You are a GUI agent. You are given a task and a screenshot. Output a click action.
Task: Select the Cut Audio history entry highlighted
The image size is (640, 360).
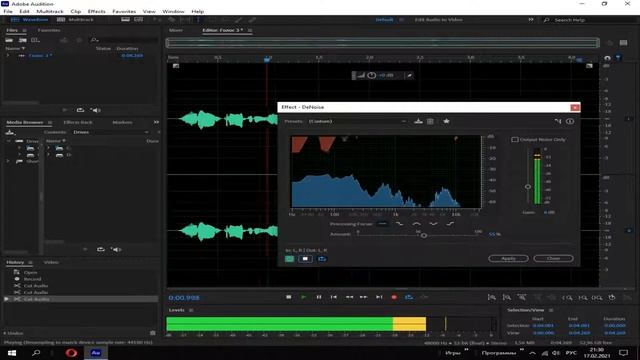(80, 299)
